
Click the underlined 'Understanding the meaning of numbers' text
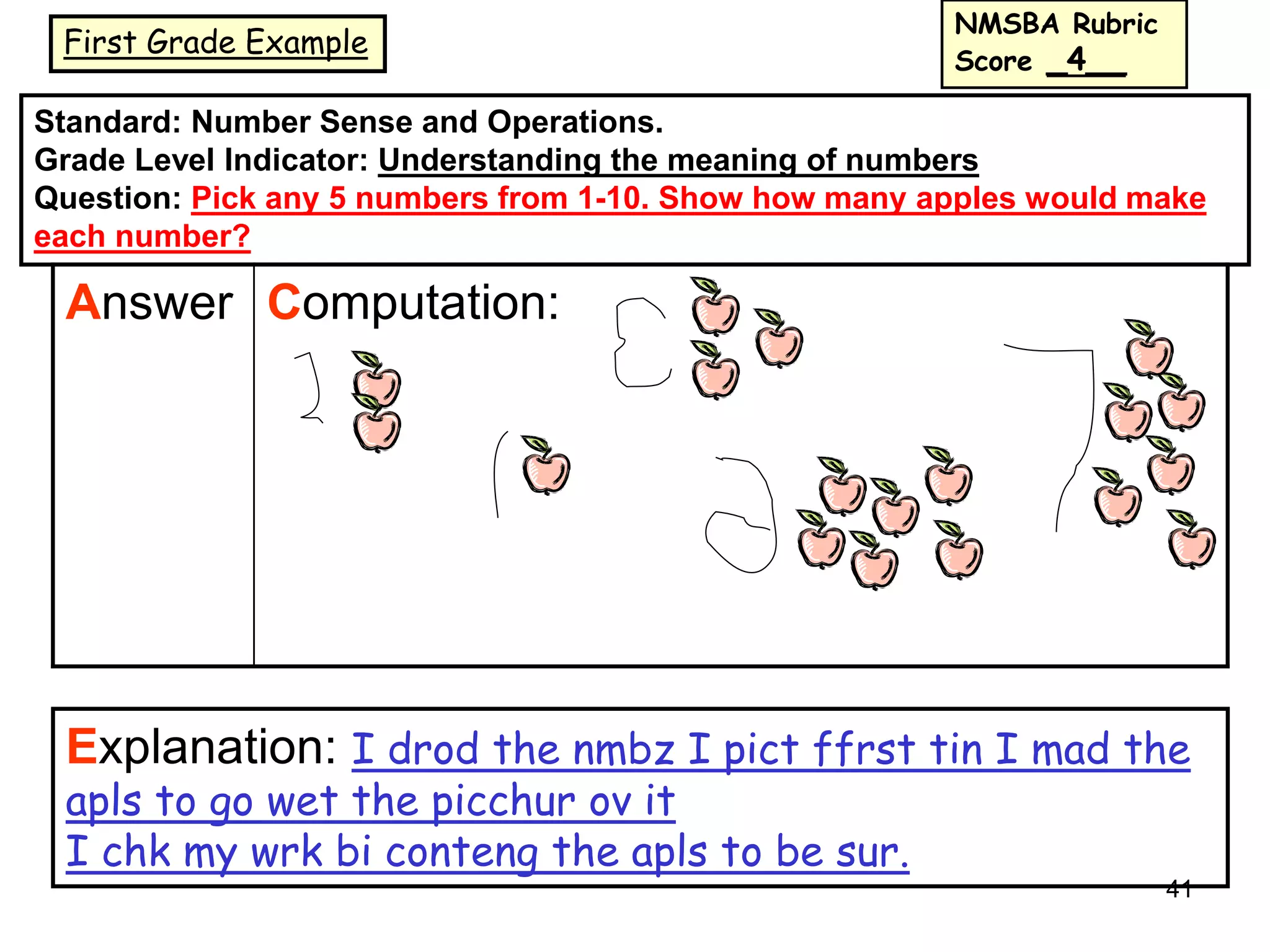(678, 161)
